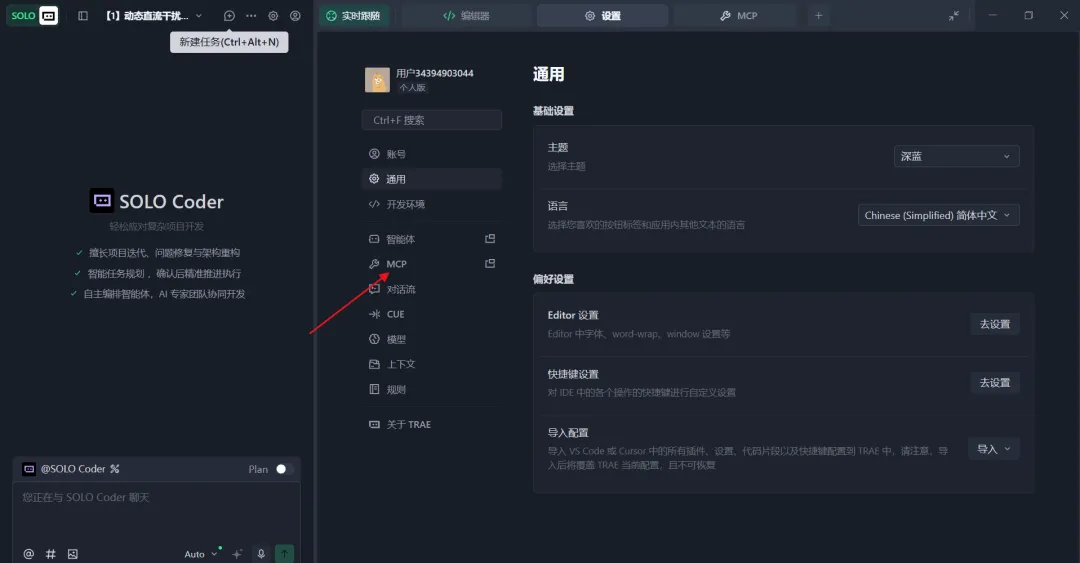Click the user account avatar icon in header

pyautogui.click(x=295, y=16)
